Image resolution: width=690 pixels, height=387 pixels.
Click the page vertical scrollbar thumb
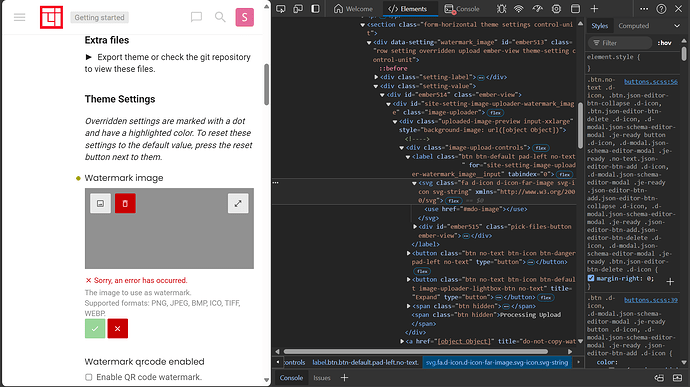[x=266, y=85]
